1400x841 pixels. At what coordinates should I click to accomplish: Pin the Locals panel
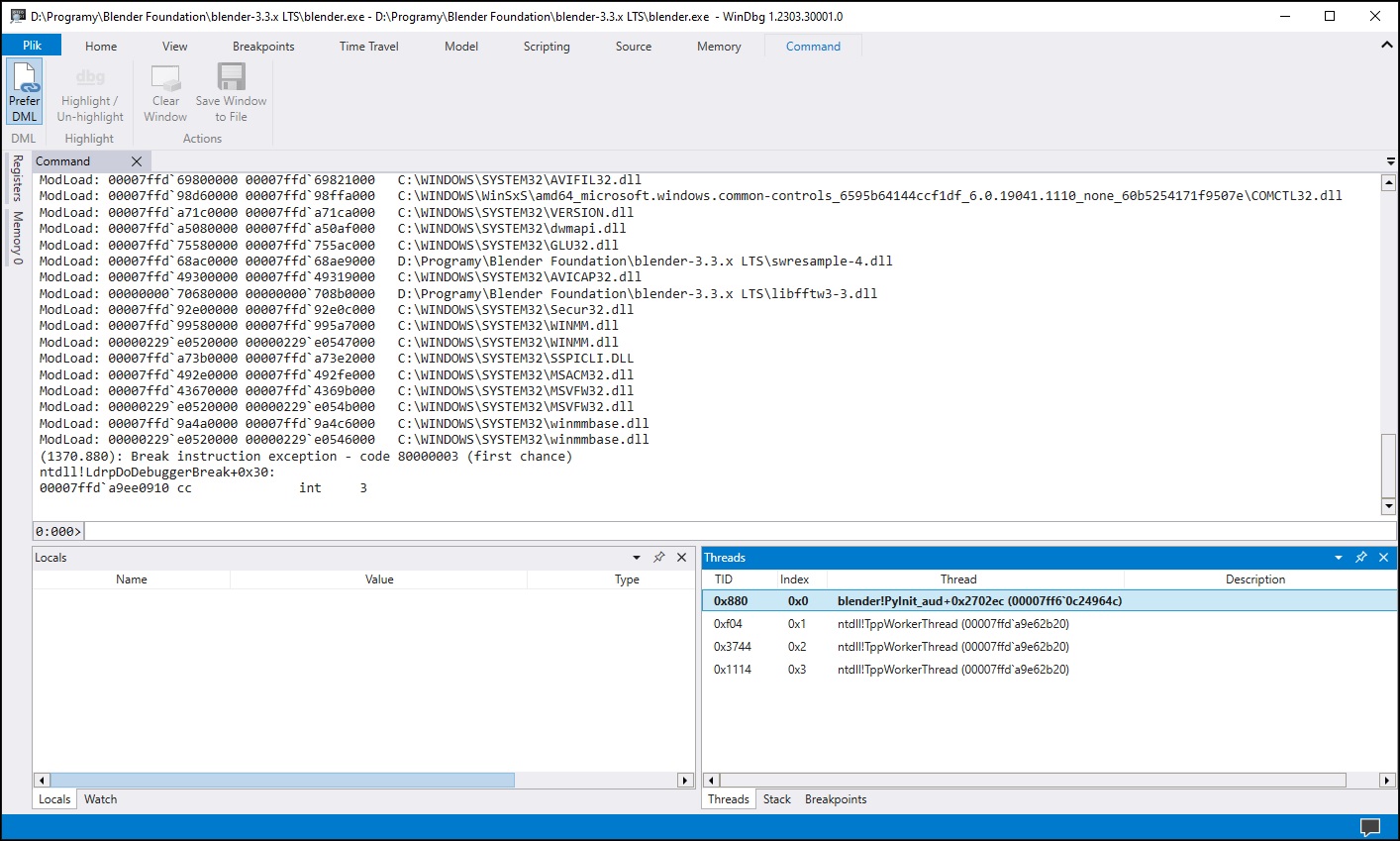tap(658, 557)
